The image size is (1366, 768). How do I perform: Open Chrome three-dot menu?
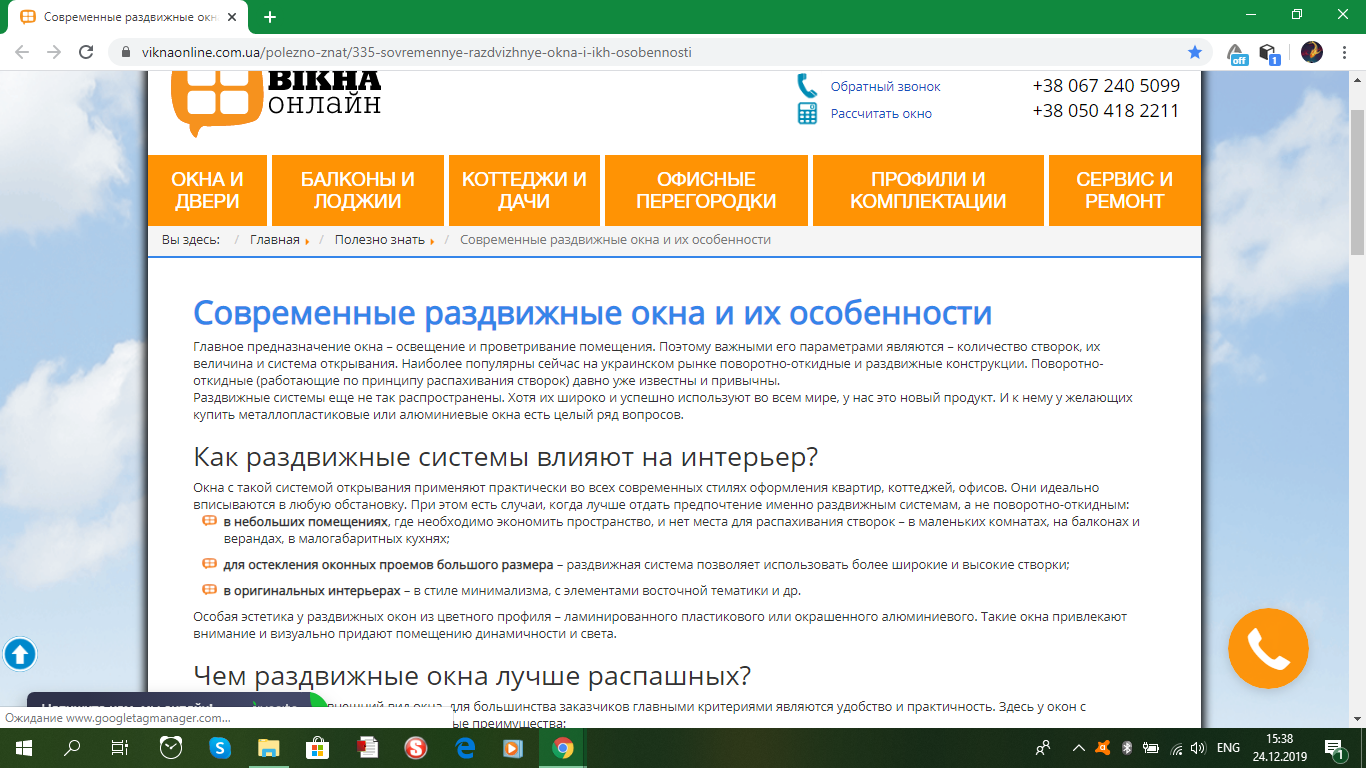1345,52
